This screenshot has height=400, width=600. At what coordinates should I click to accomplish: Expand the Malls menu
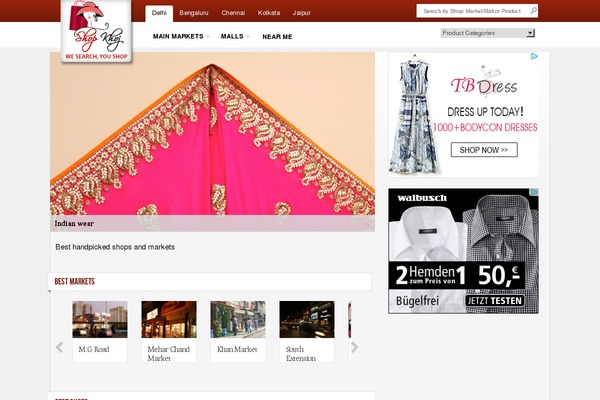pyautogui.click(x=234, y=36)
